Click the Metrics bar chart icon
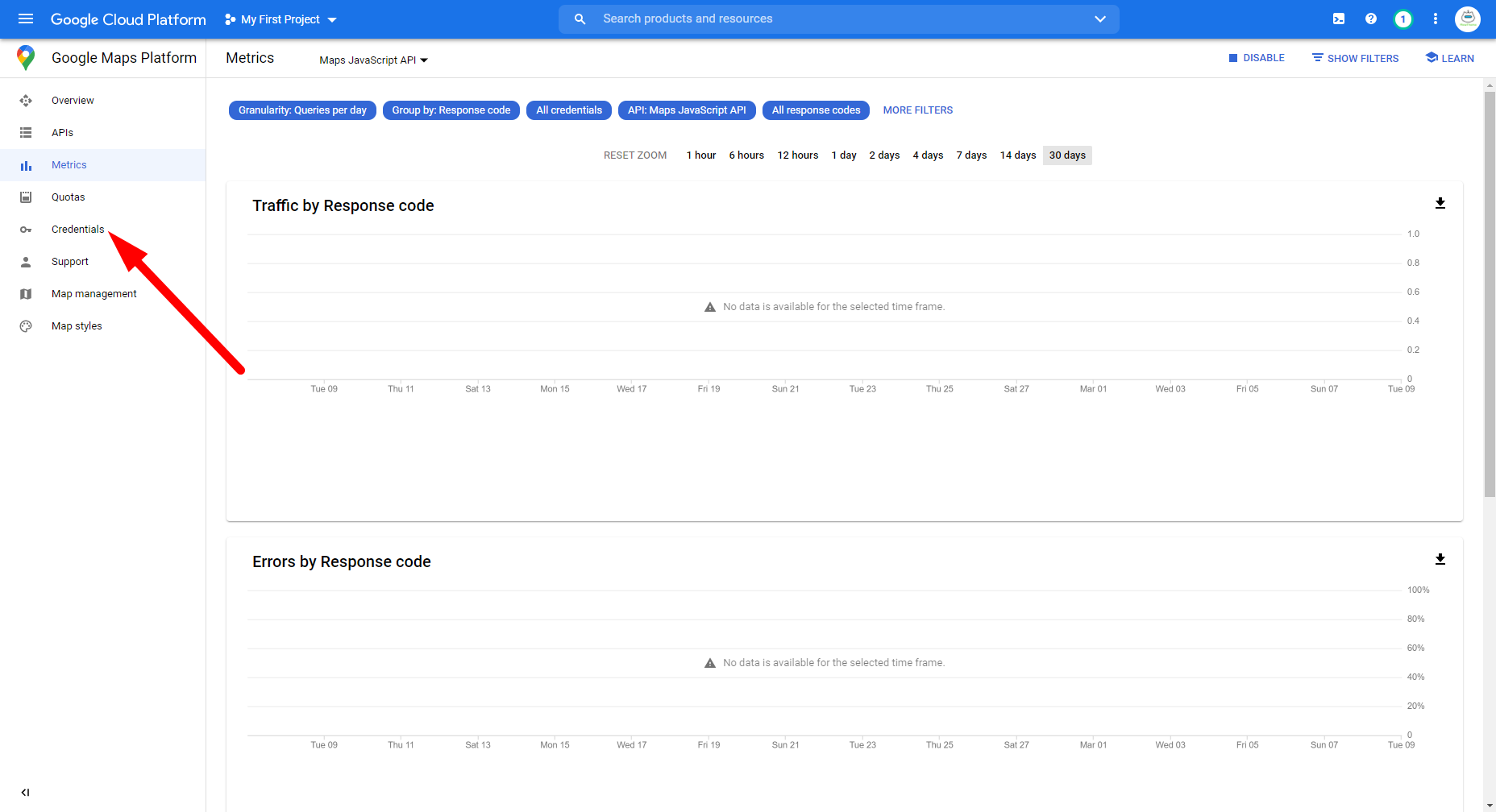Screen dimensions: 1496x812 pyautogui.click(x=26, y=165)
